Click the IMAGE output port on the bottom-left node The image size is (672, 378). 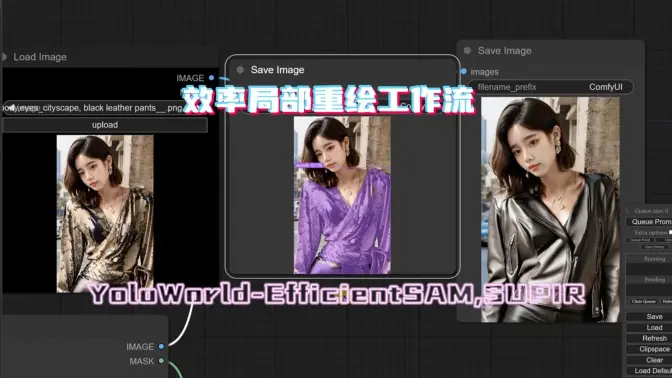coord(161,346)
